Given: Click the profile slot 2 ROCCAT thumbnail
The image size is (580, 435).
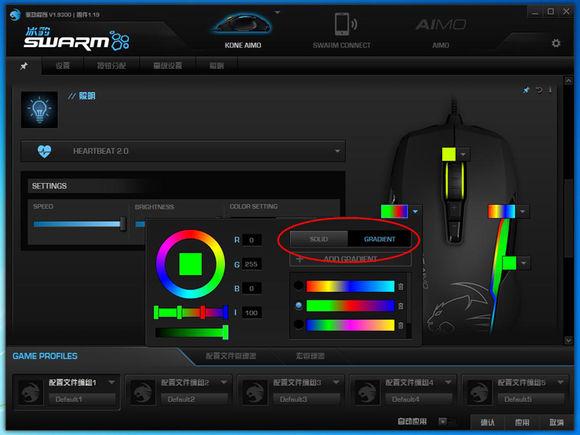Looking at the screenshot, I should pos(143,392).
